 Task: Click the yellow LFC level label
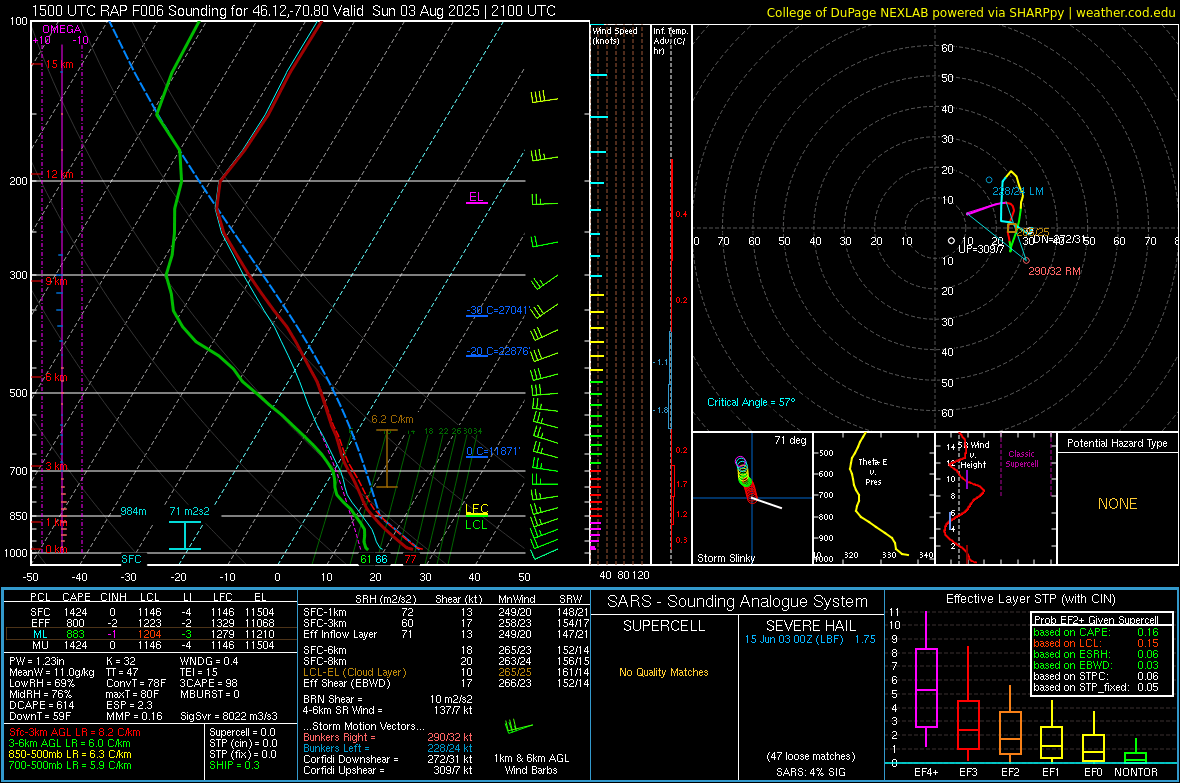(476, 509)
